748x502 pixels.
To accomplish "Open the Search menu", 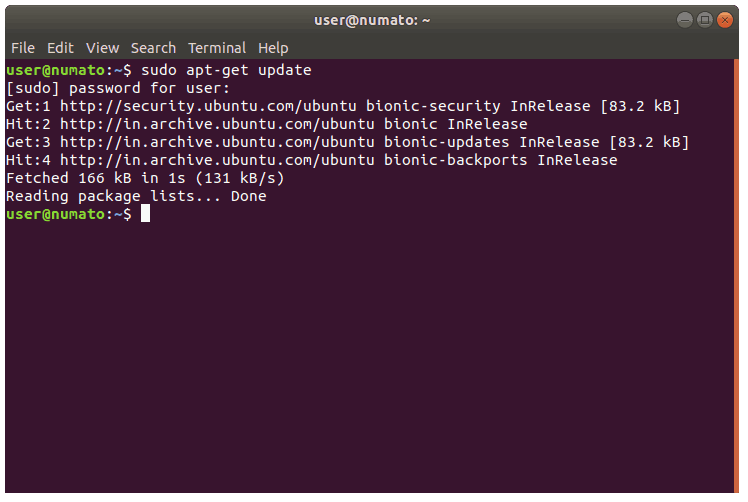I will [x=153, y=48].
